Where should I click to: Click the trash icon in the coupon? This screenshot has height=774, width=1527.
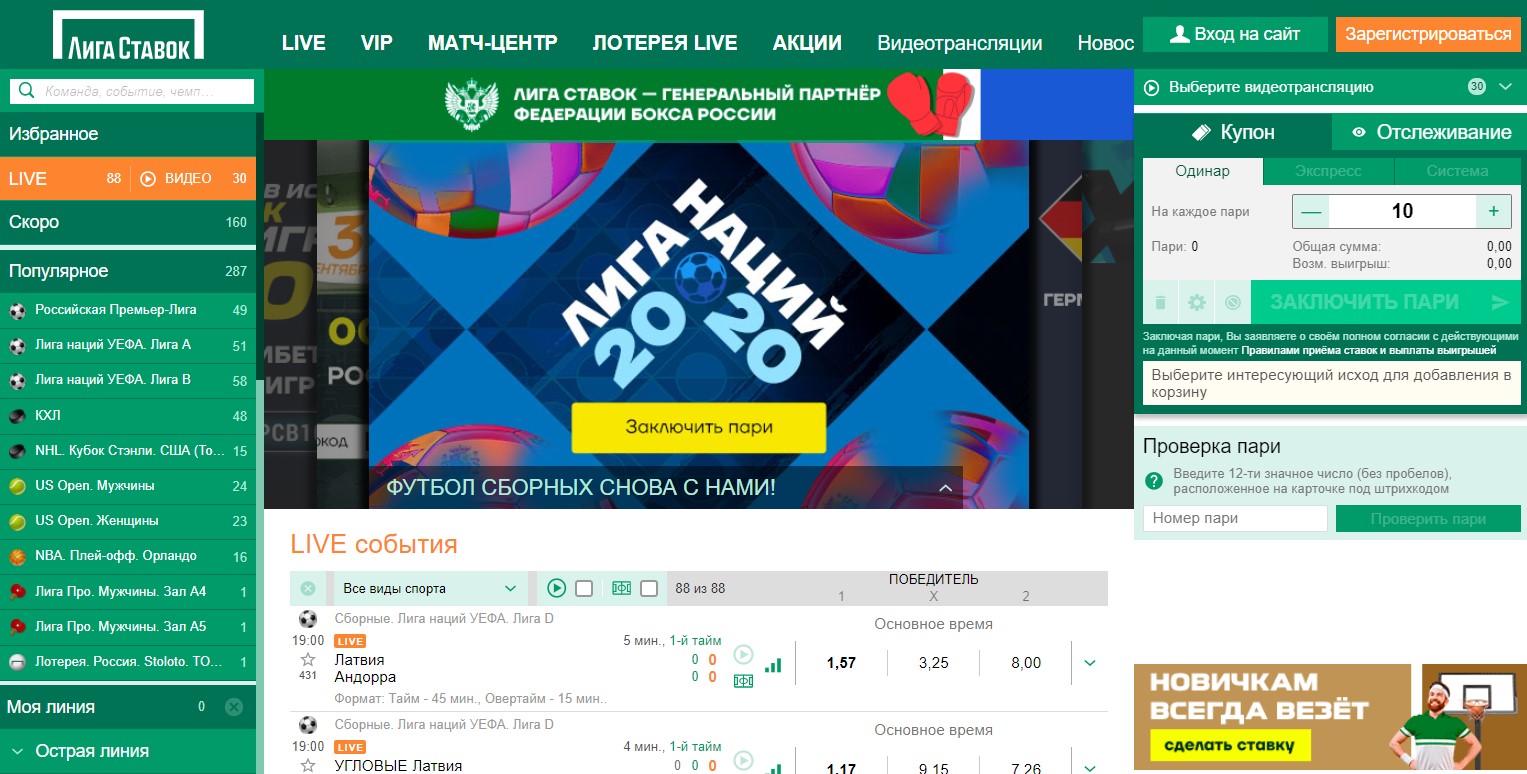[x=1160, y=302]
